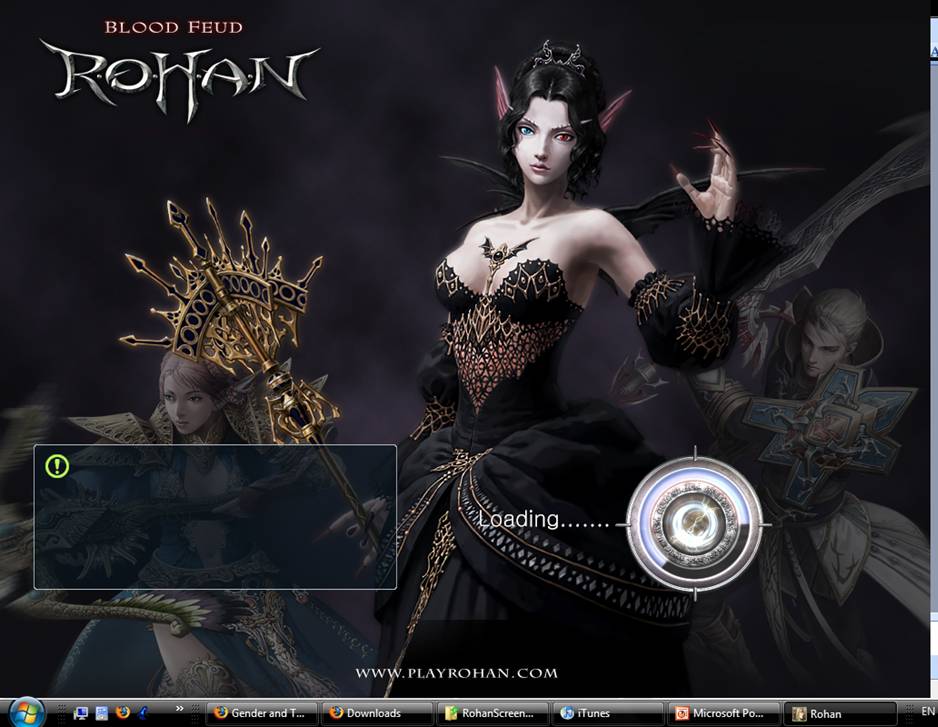The height and width of the screenshot is (727, 938).
Task: Click the circular loading progress emblem
Action: [695, 524]
